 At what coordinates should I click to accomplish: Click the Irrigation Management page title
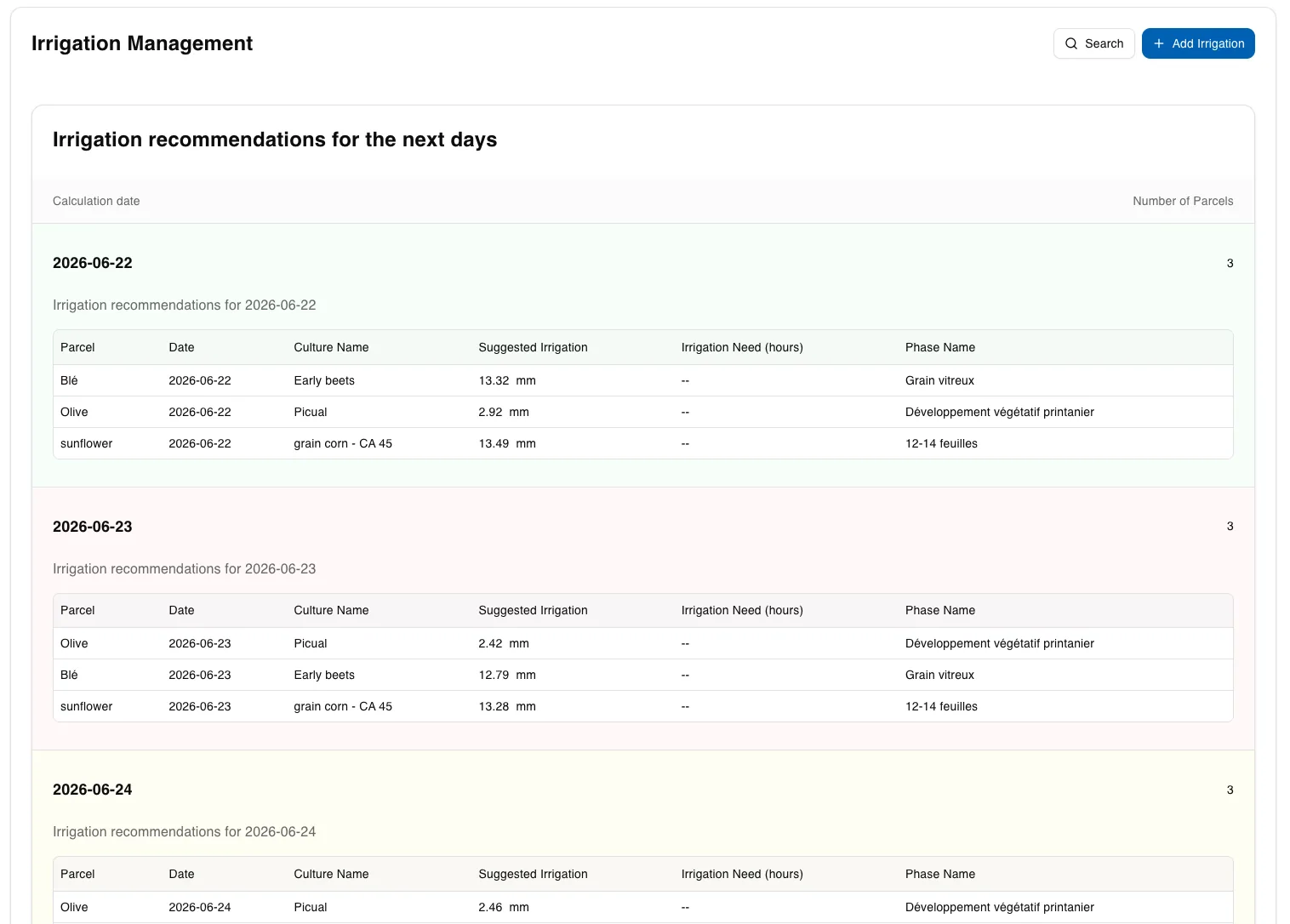pyautogui.click(x=142, y=43)
